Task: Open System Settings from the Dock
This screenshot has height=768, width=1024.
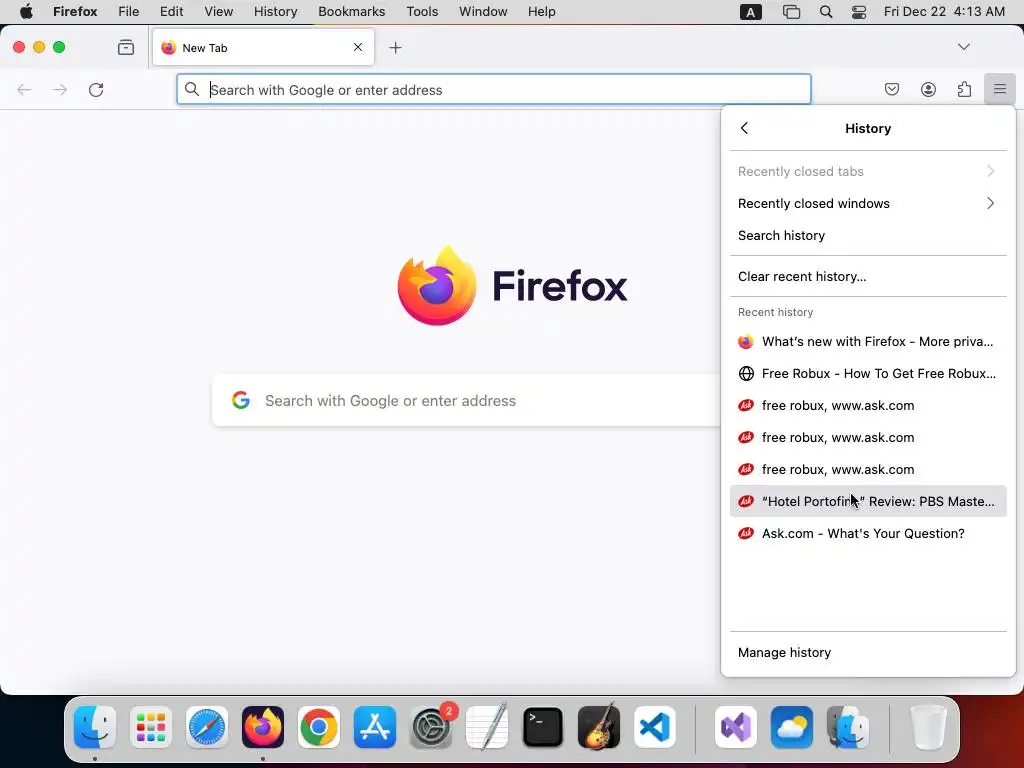Action: click(x=431, y=727)
